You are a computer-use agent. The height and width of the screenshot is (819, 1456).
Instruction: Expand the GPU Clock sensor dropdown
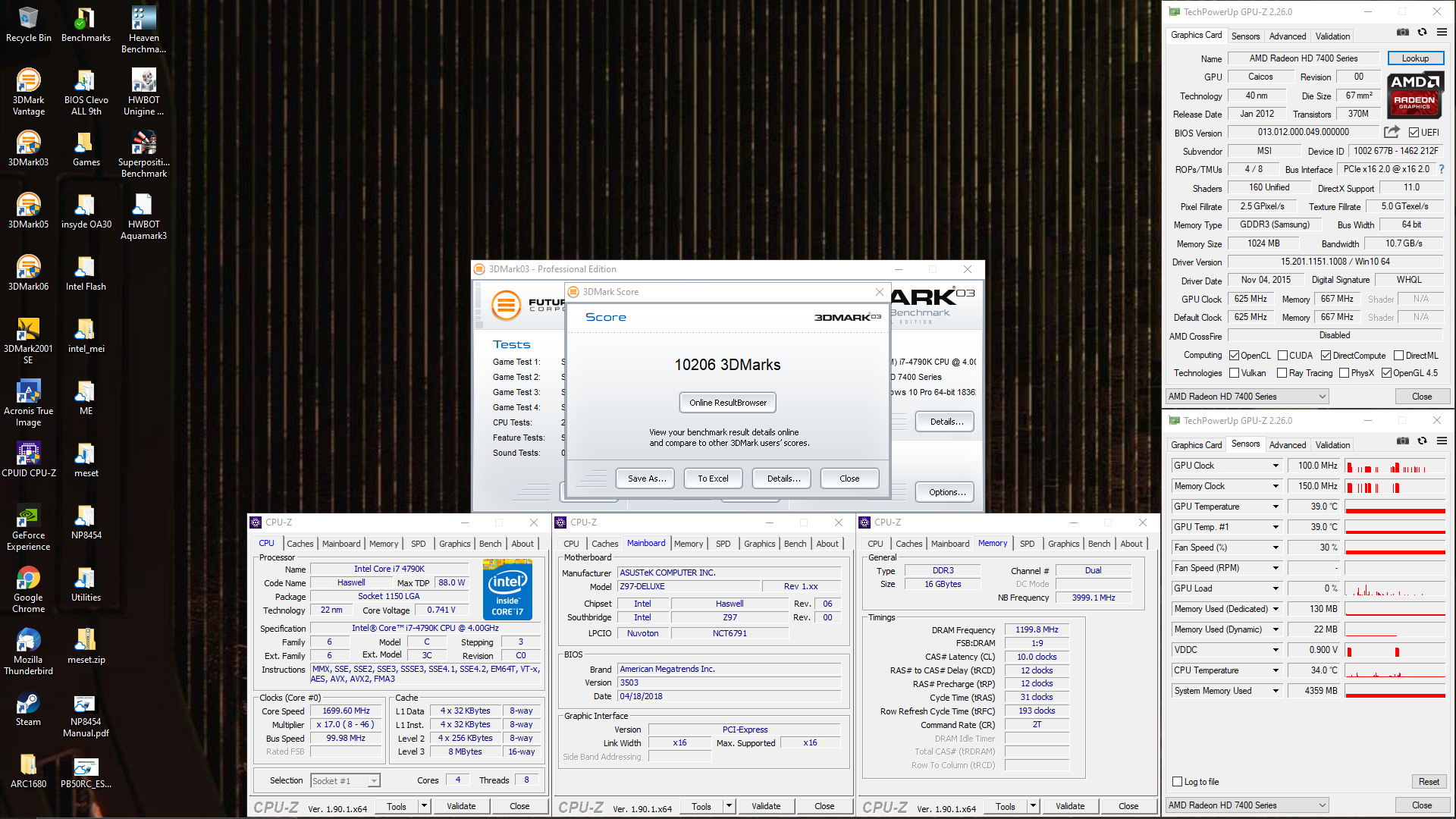[x=1276, y=466]
